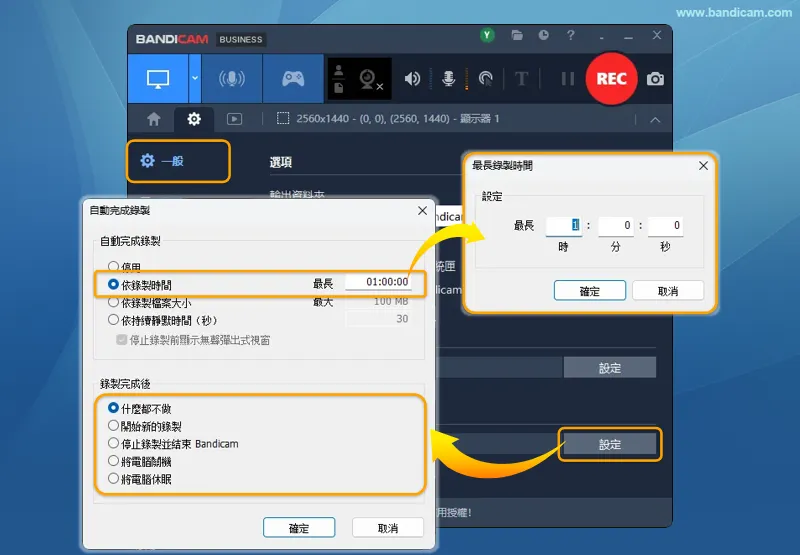Confirm 最長錄製時間 dialog with 確定
This screenshot has width=800, height=555.
pyautogui.click(x=590, y=291)
